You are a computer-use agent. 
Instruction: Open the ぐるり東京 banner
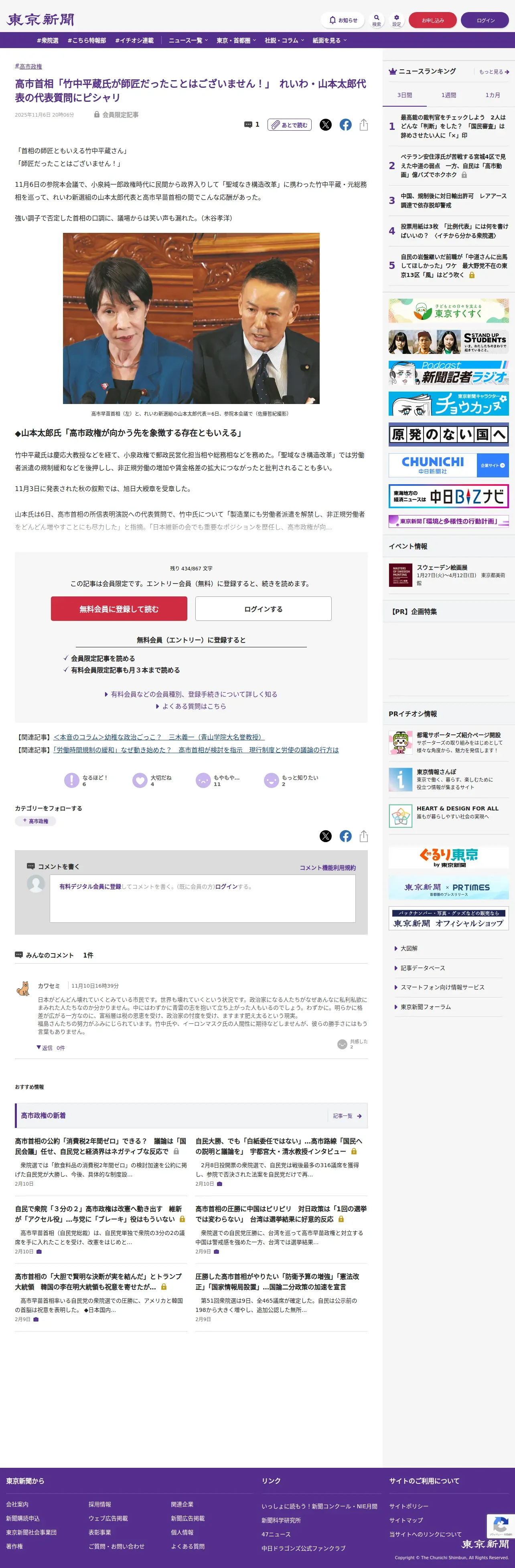(448, 857)
